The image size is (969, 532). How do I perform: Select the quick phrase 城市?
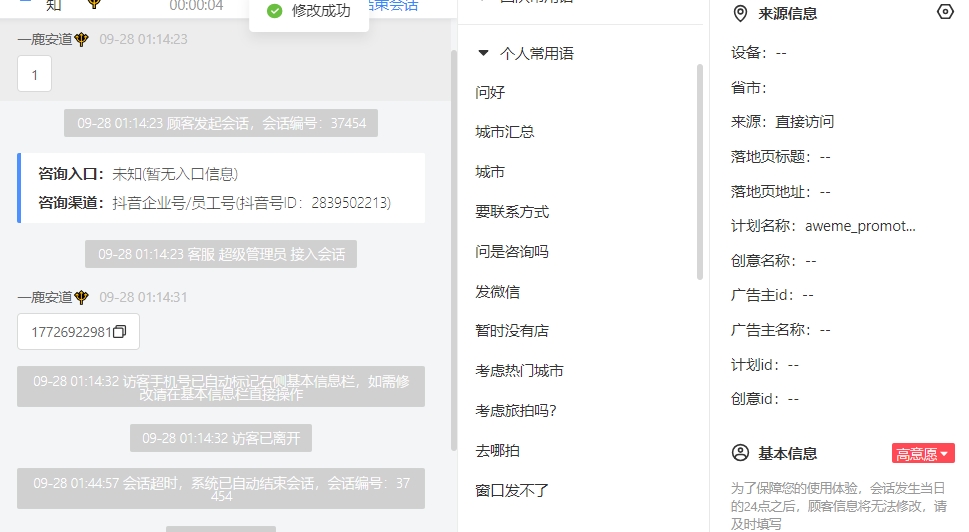pos(490,172)
